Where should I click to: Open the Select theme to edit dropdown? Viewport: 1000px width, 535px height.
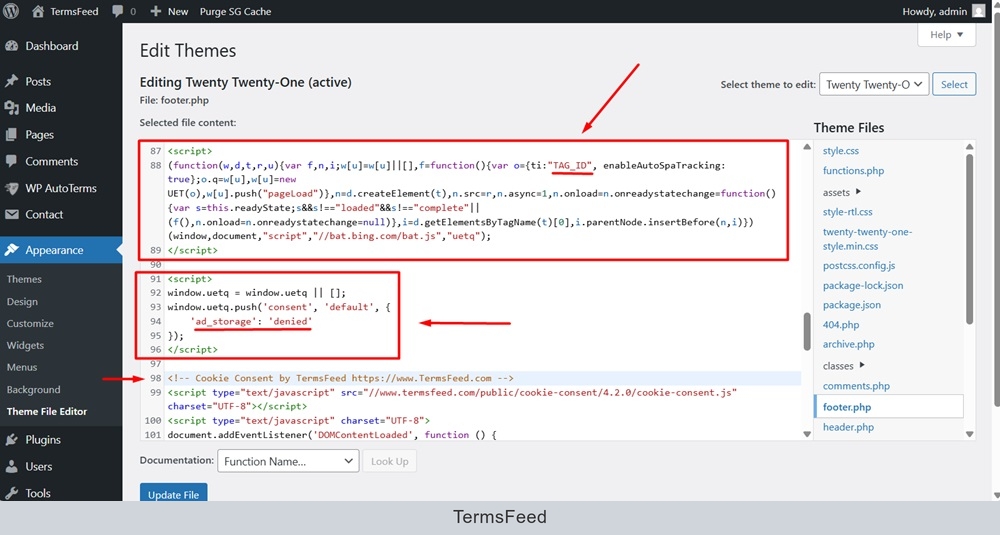coord(874,84)
